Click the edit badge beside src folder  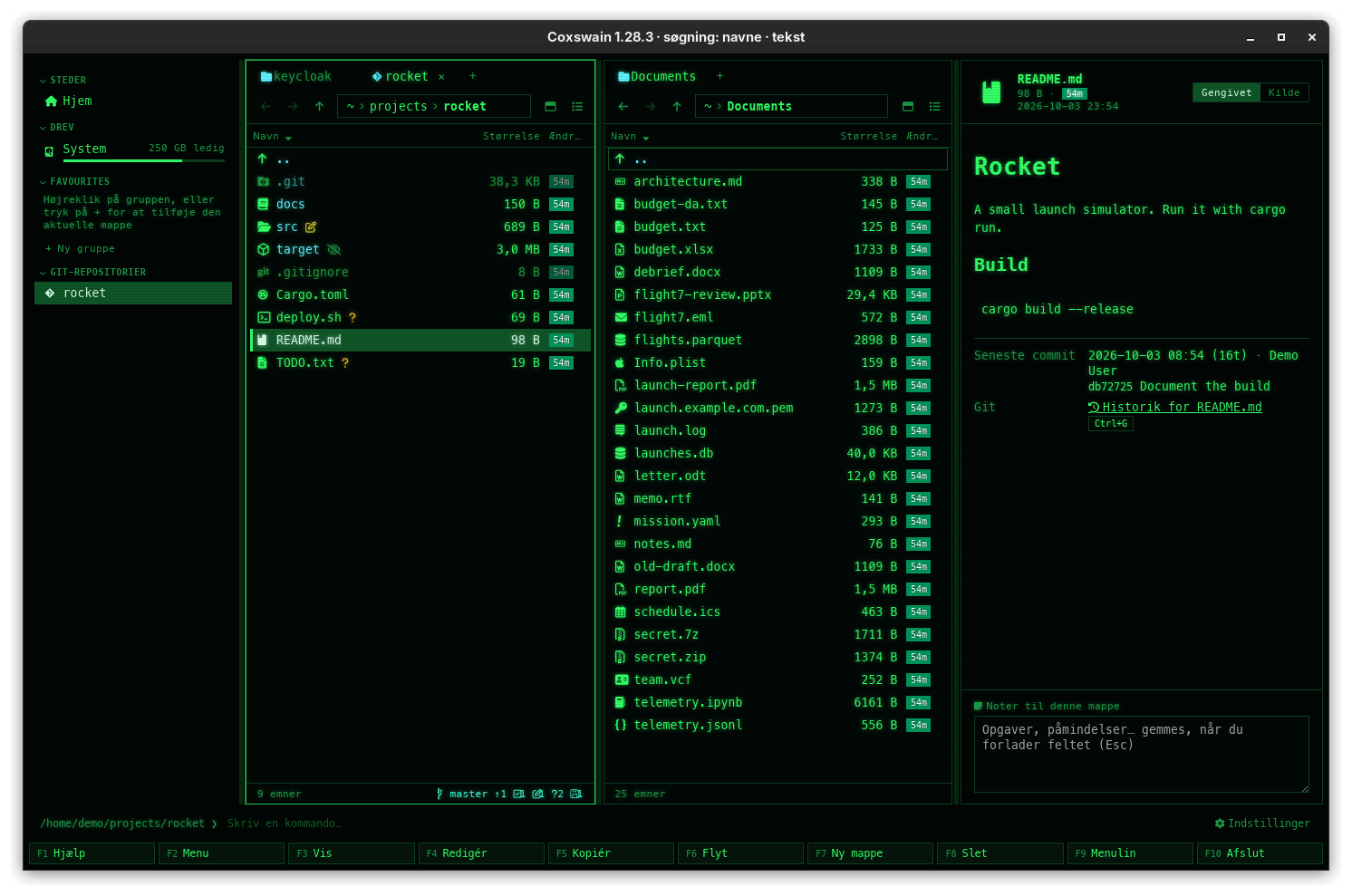click(x=311, y=227)
